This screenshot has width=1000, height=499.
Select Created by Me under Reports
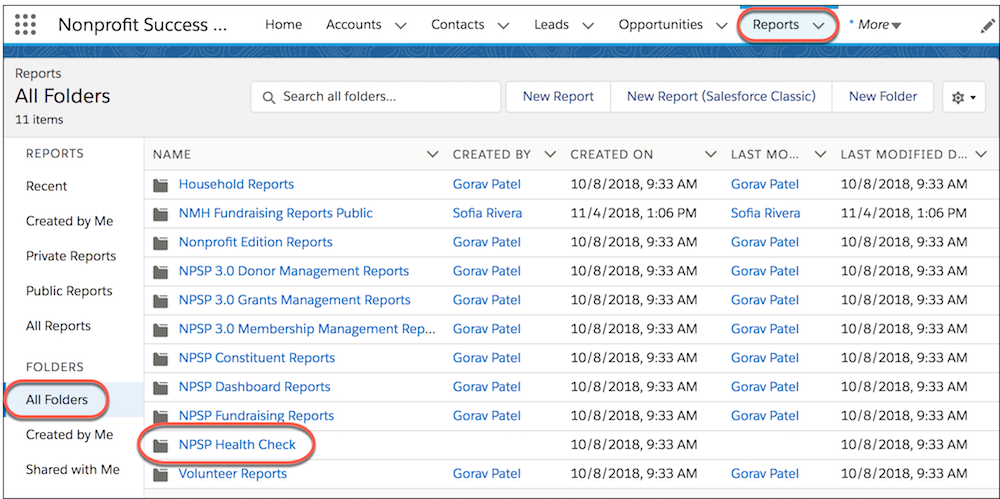pos(70,221)
